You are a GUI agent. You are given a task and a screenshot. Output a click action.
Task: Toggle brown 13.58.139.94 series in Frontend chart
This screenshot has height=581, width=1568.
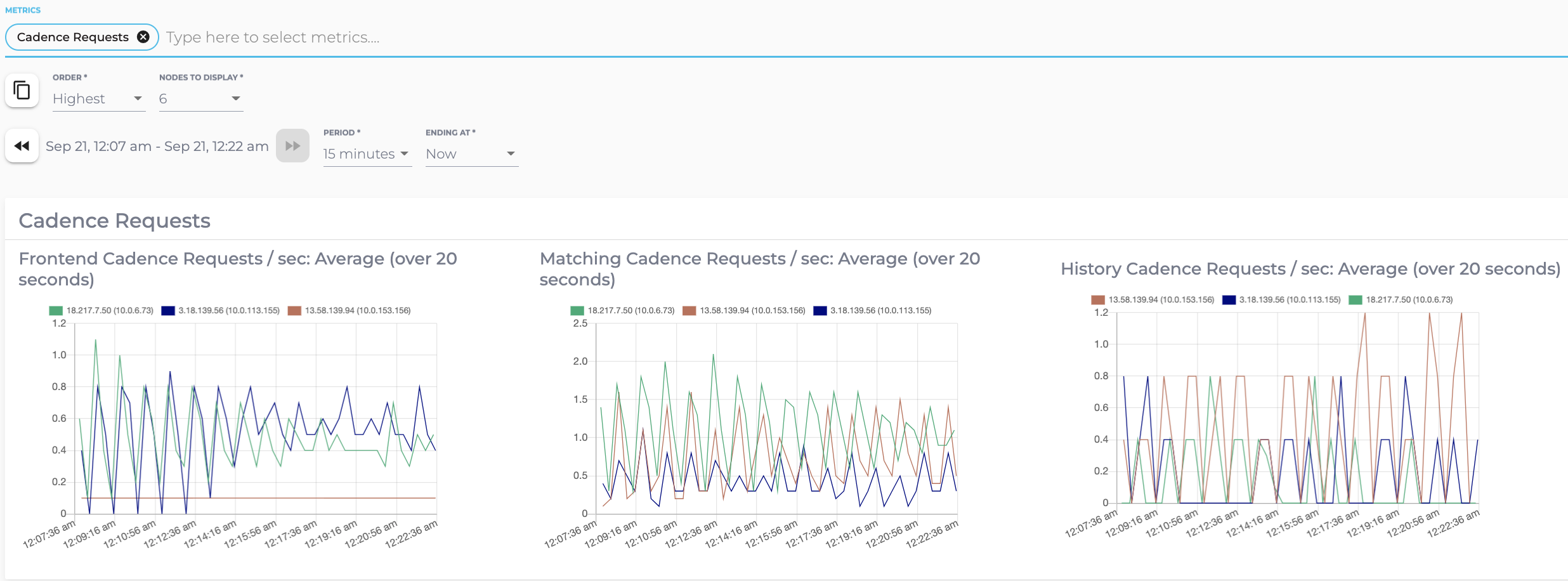350,311
